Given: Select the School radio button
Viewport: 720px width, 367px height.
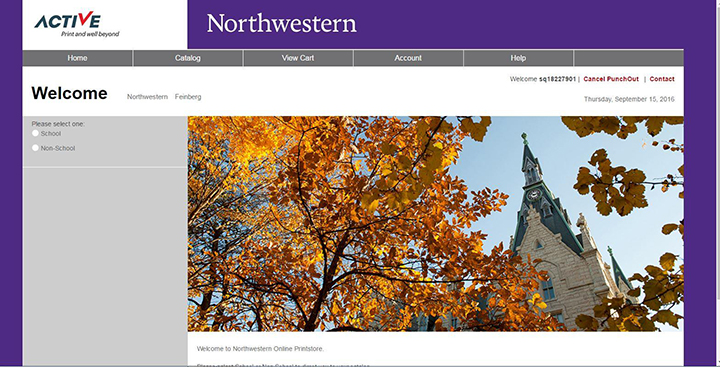Looking at the screenshot, I should click(x=35, y=133).
